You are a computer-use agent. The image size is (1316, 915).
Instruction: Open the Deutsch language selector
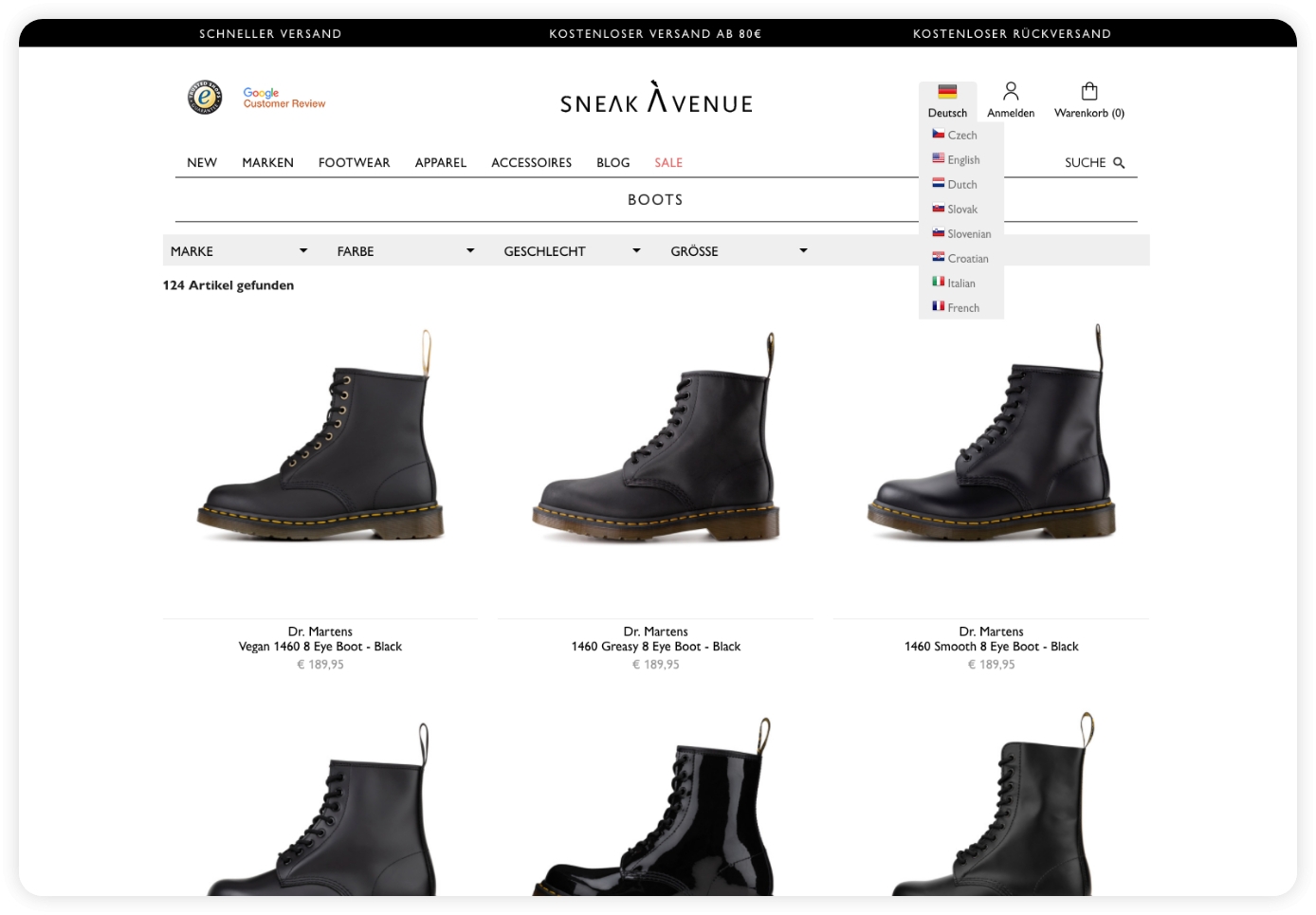[x=947, y=102]
